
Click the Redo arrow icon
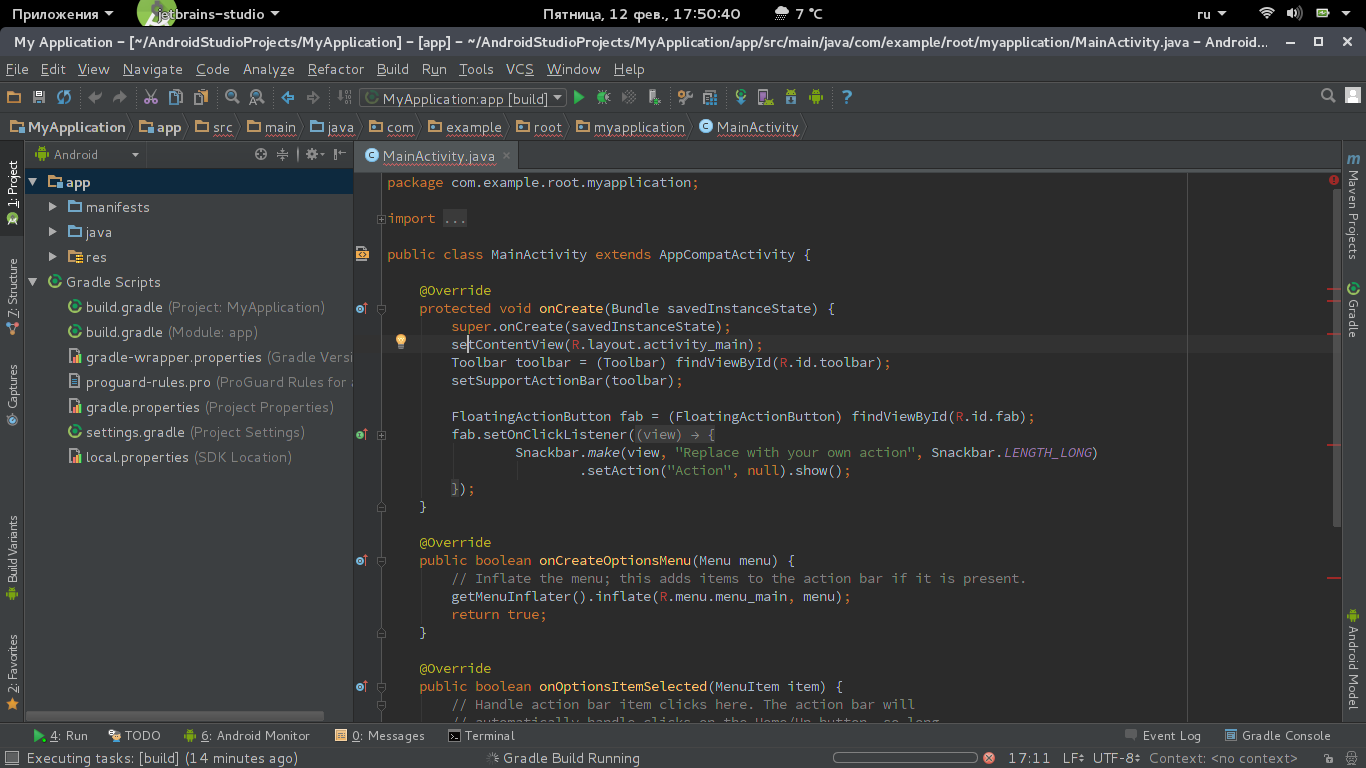click(120, 97)
